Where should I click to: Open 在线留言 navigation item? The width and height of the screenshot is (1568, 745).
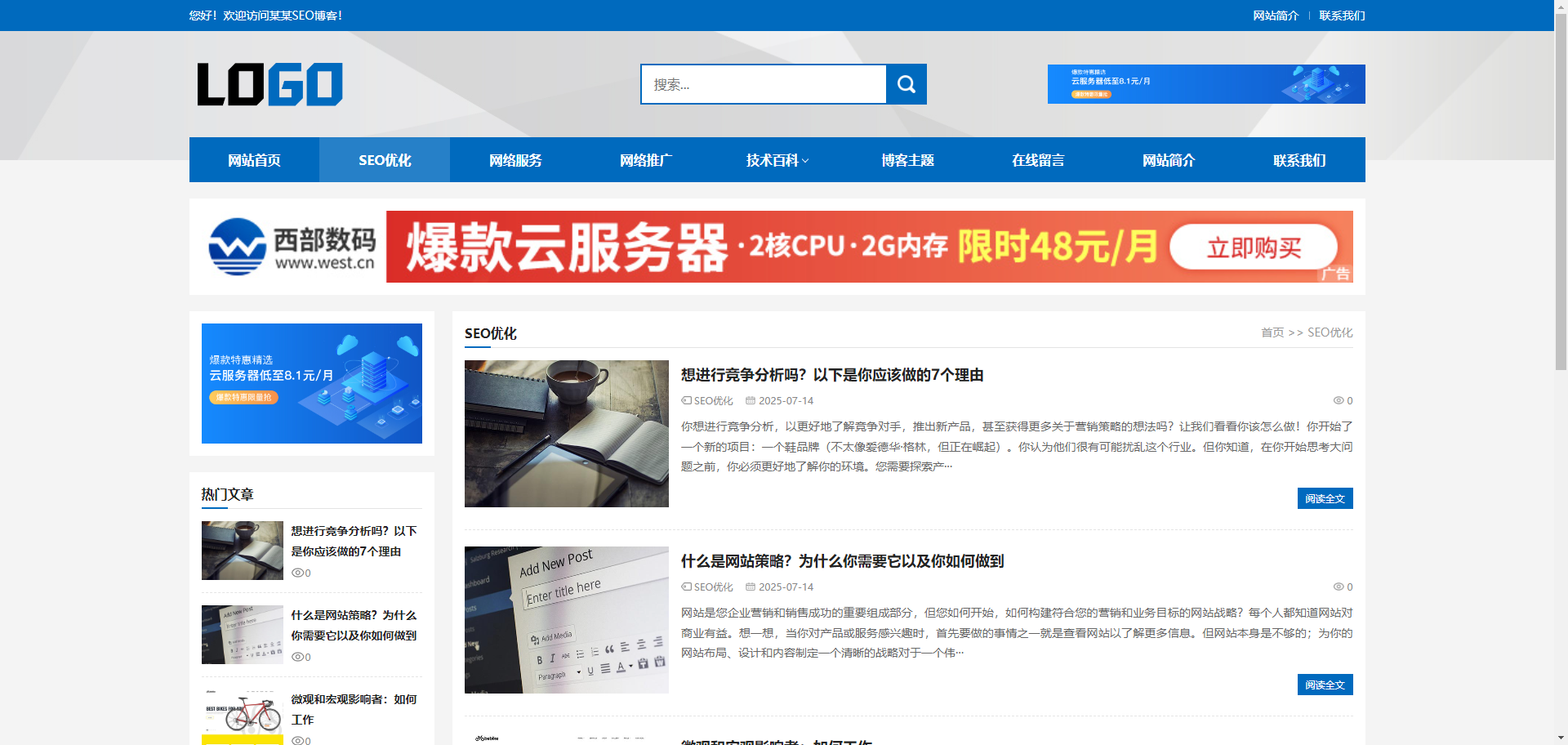click(1038, 160)
